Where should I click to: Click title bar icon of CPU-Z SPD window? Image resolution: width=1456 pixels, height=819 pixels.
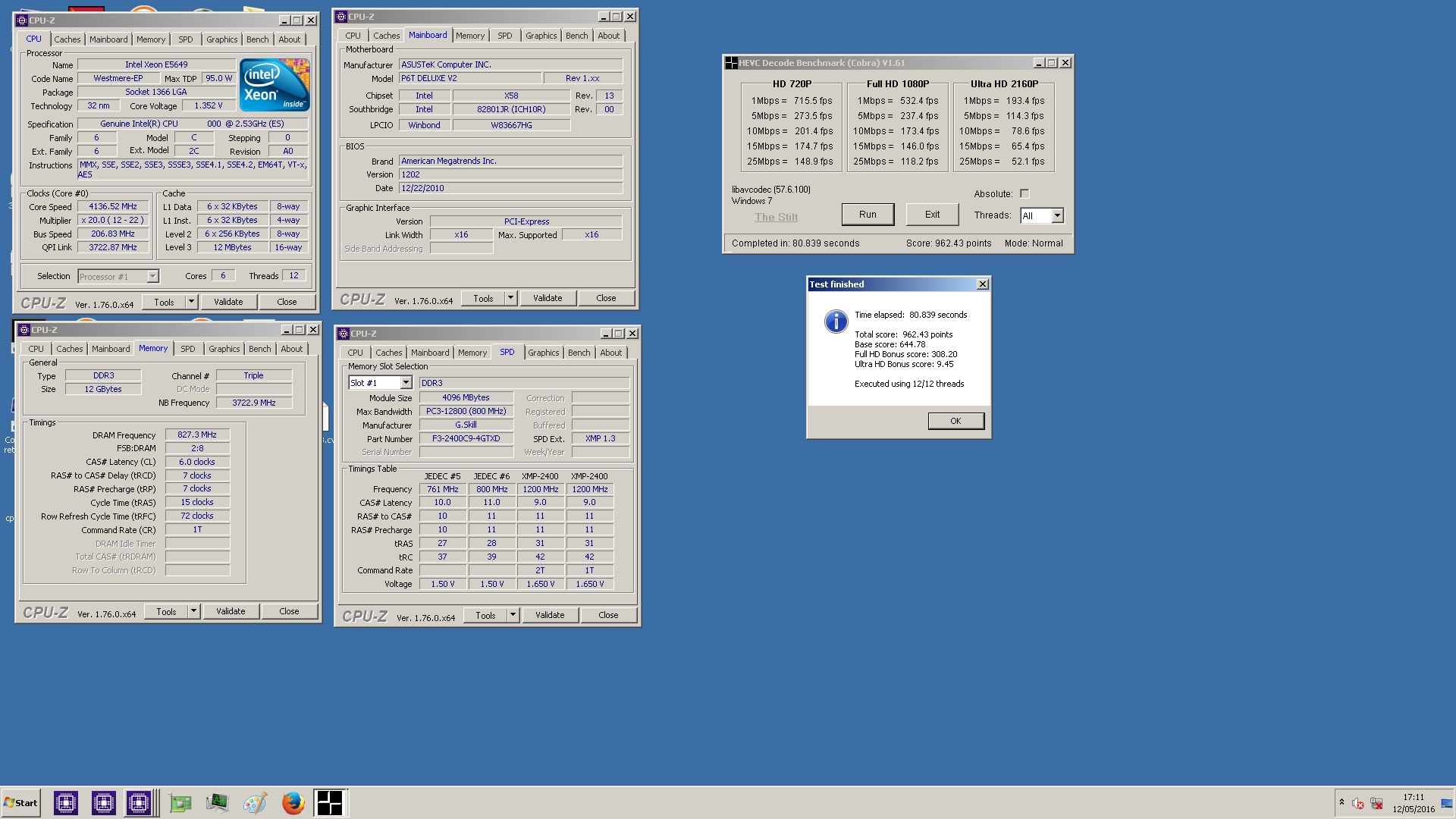[x=344, y=334]
